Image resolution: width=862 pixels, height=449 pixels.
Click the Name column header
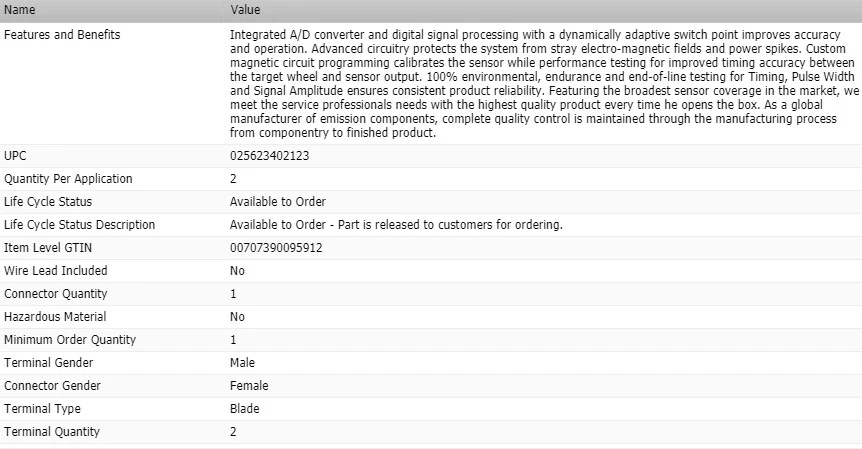tap(20, 10)
